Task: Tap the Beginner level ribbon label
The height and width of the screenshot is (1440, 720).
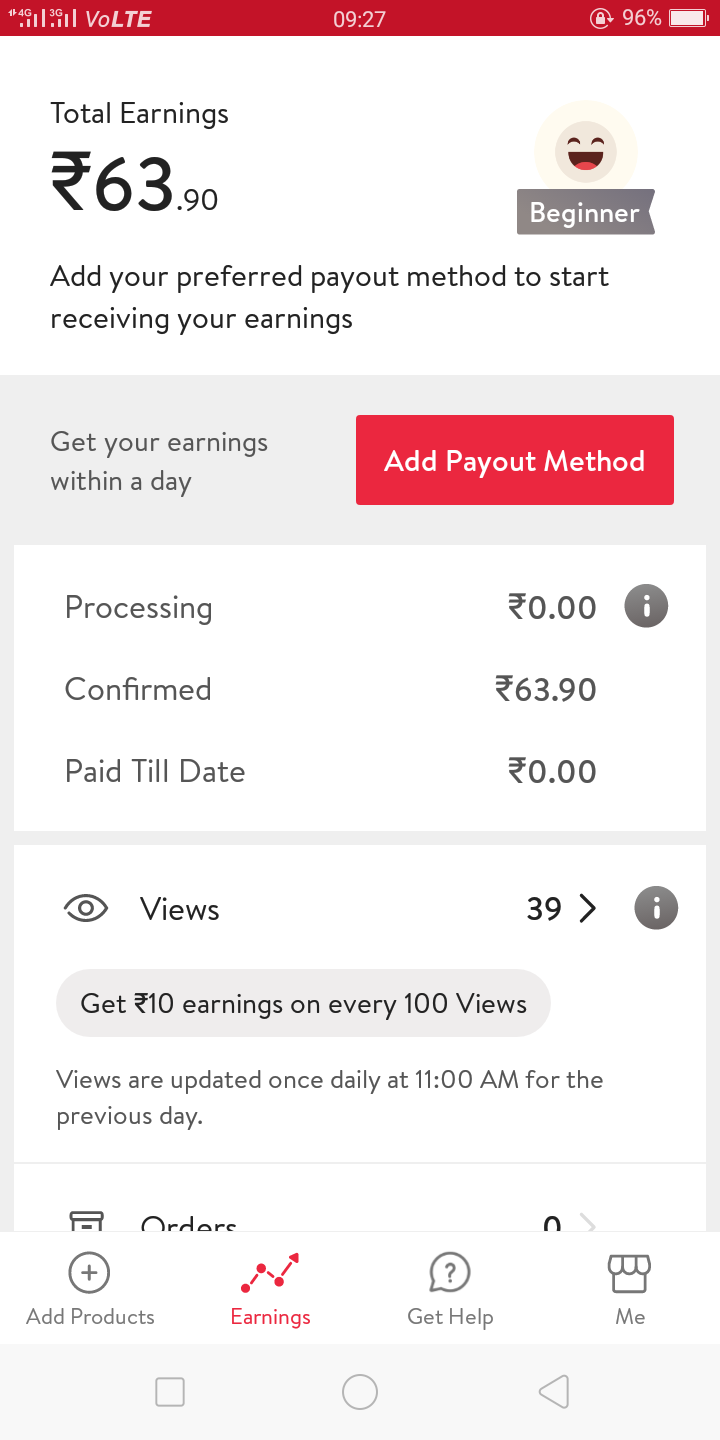Action: (x=586, y=212)
